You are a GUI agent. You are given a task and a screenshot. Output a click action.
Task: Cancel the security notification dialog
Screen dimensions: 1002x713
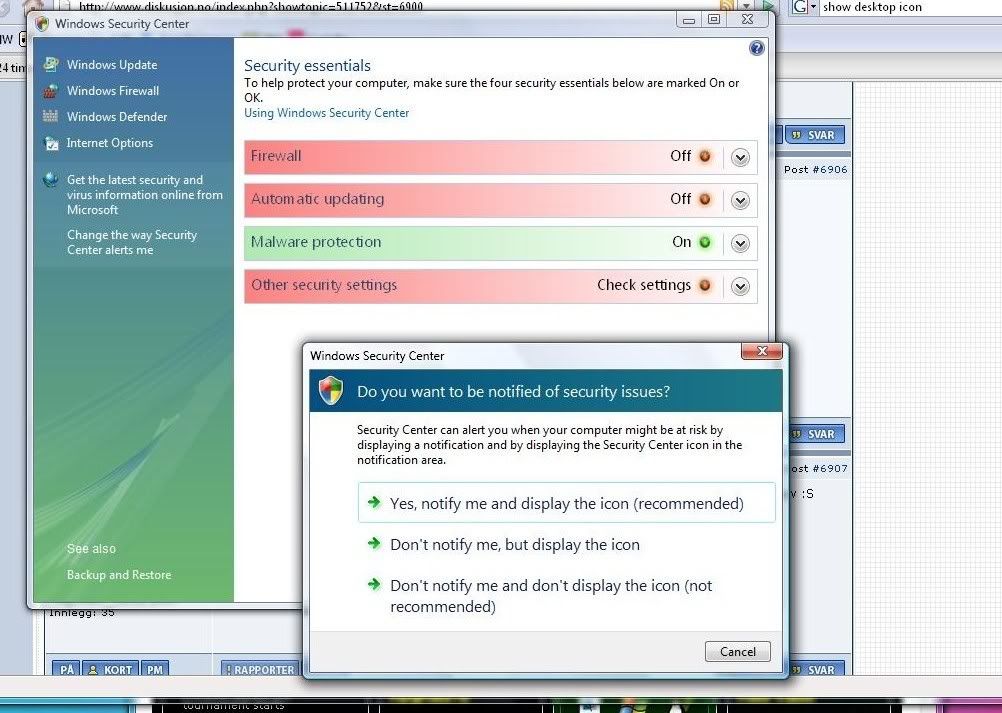tap(737, 652)
